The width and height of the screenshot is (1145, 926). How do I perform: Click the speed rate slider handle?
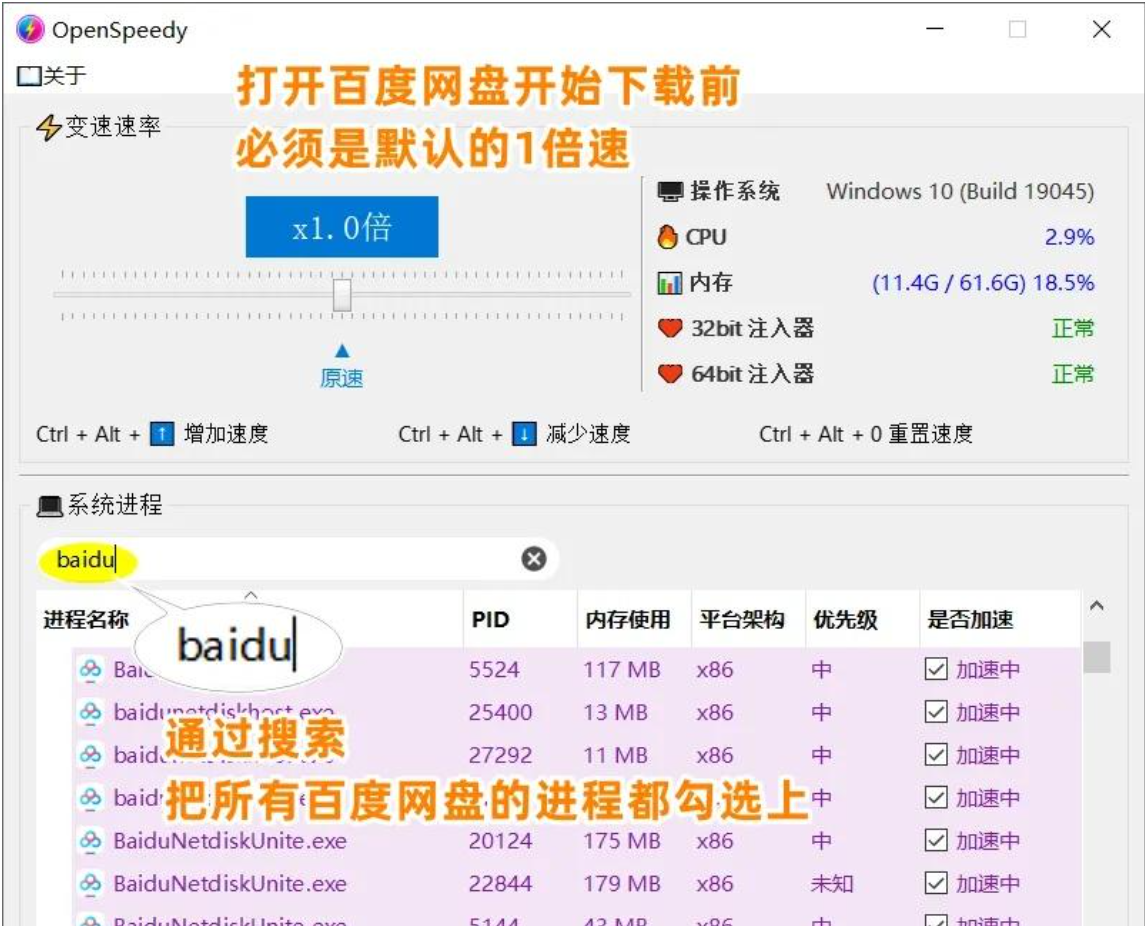click(342, 295)
